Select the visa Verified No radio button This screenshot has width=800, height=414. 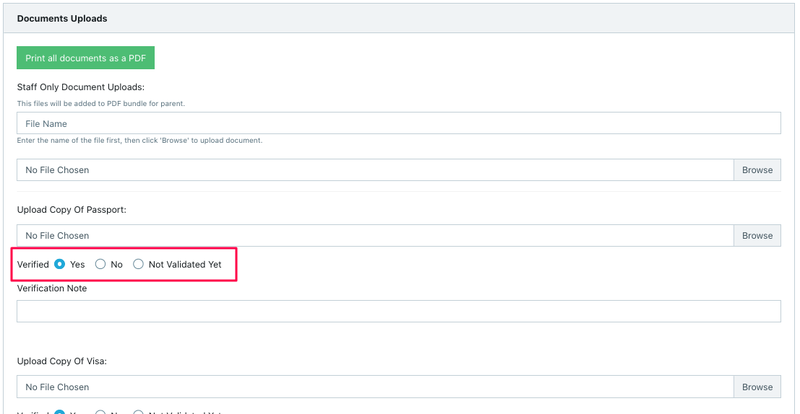pos(100,411)
